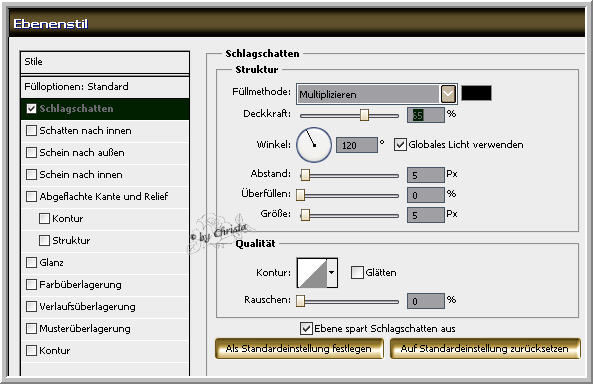Click Auf Standardeinstellung zurücksetzen button
This screenshot has width=593, height=384.
(485, 348)
